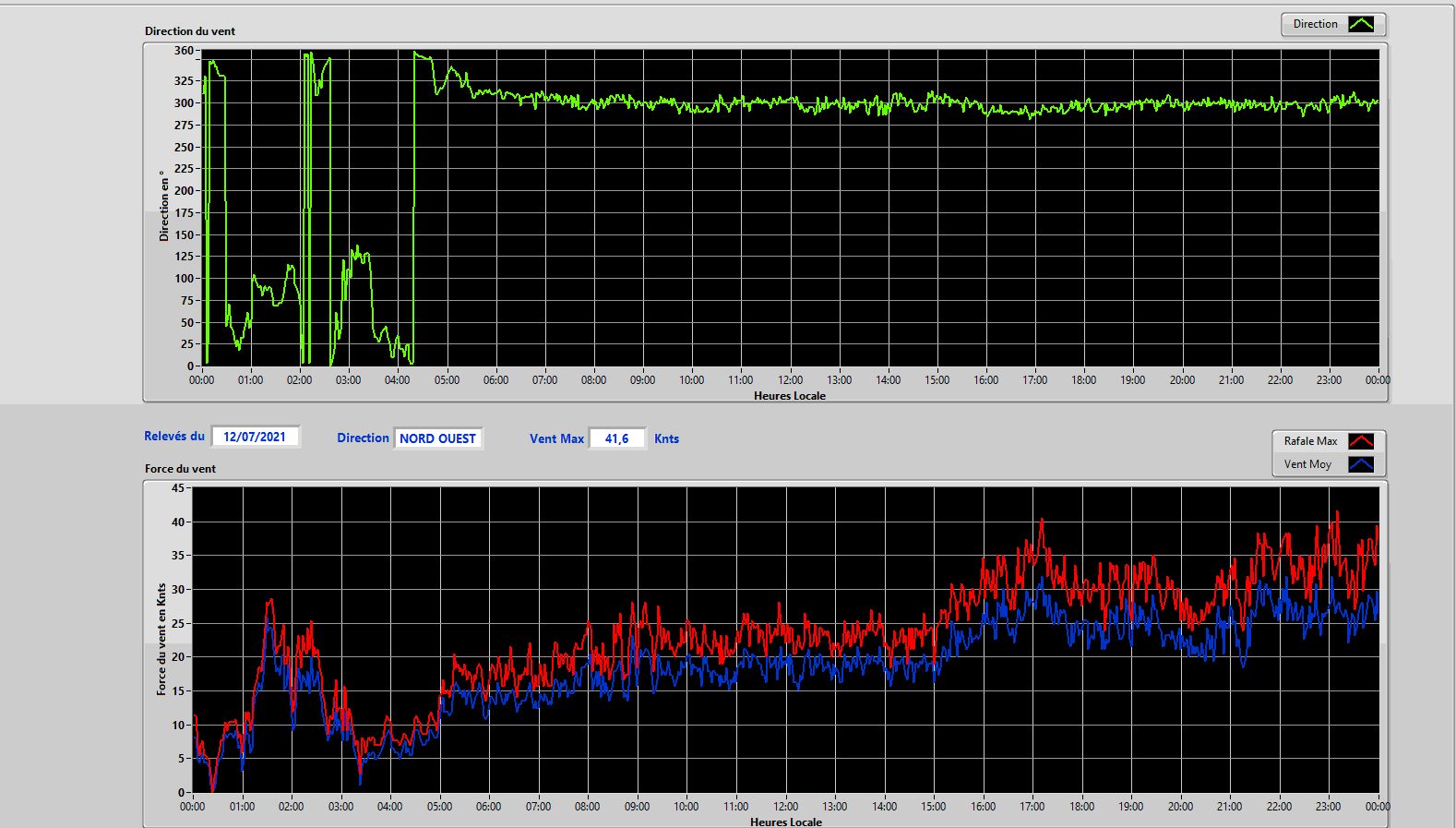Click the Heures Locale axis label under force chart
The height and width of the screenshot is (828, 1456).
[x=786, y=822]
